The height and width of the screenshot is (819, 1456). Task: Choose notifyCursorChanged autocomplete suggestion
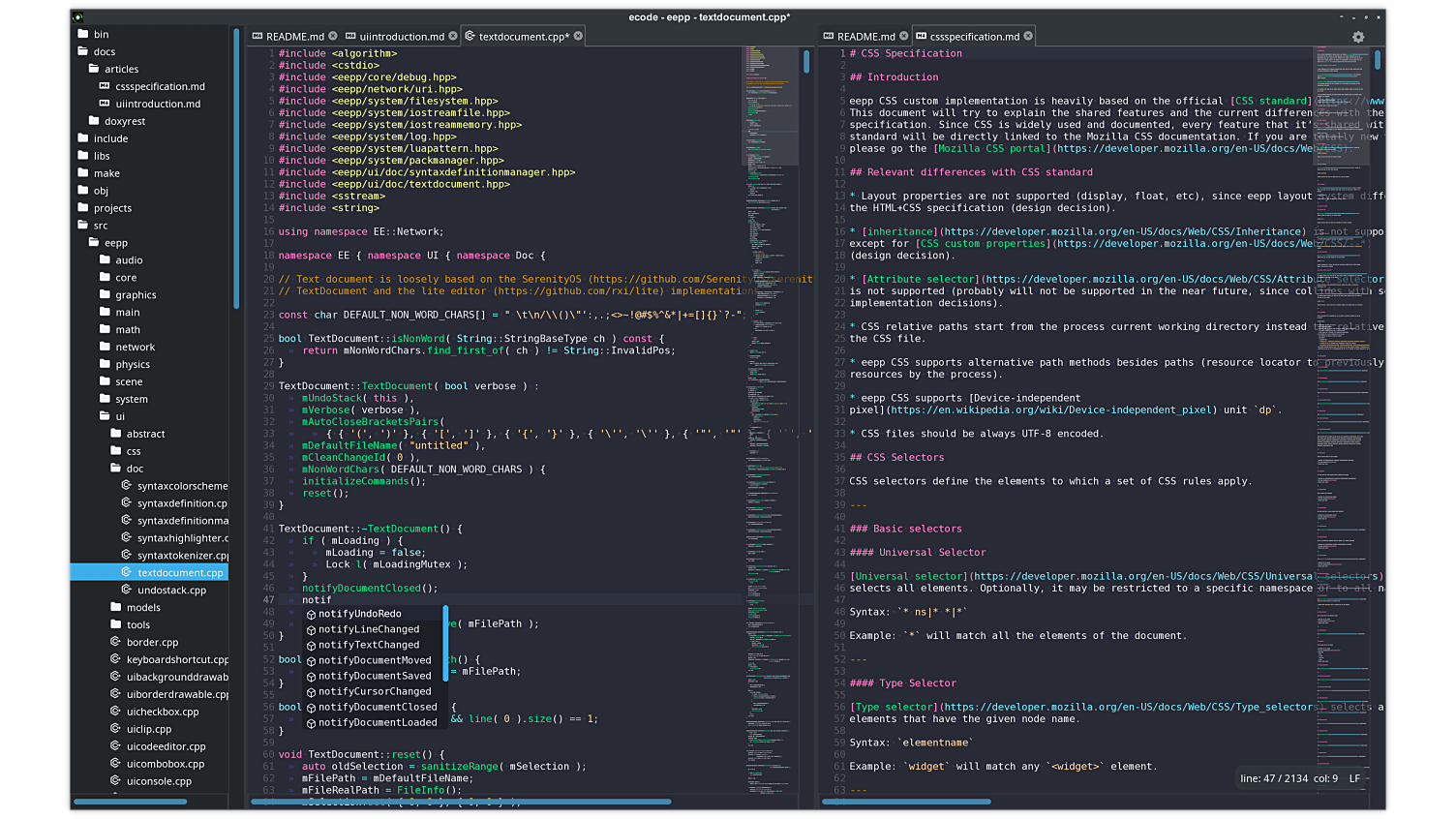click(x=374, y=691)
